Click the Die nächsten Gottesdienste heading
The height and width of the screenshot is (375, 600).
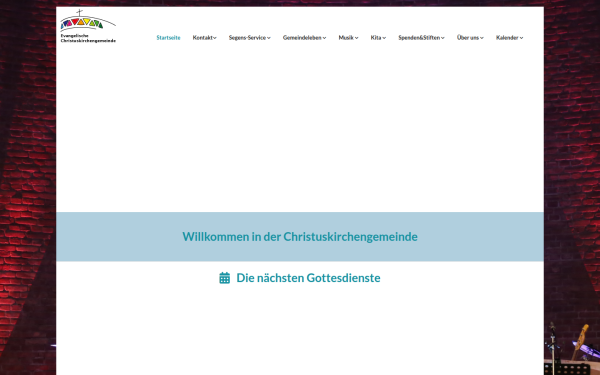tap(308, 278)
